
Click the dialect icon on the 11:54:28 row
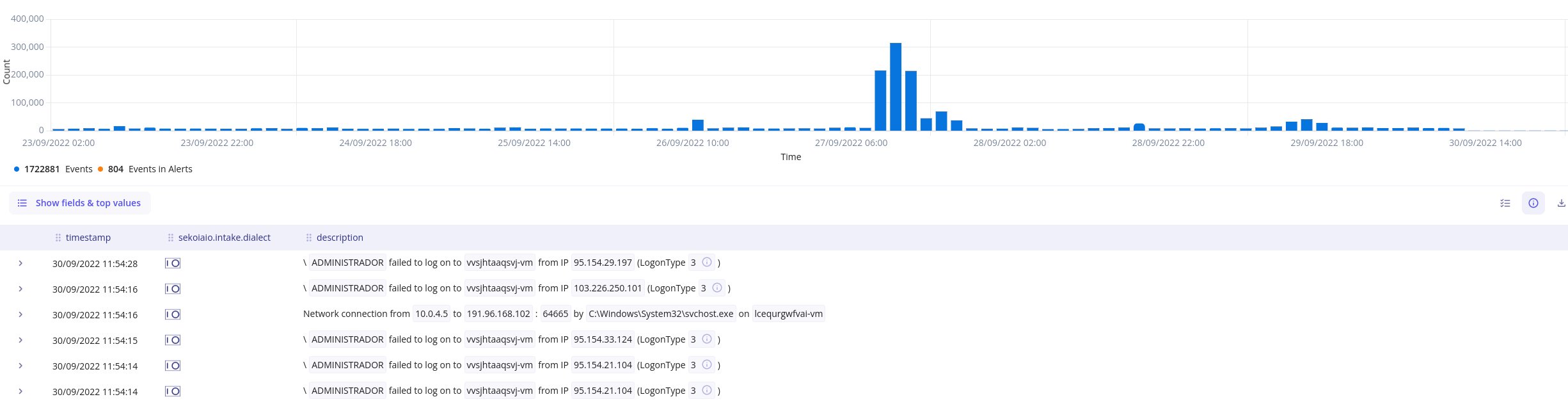point(173,263)
